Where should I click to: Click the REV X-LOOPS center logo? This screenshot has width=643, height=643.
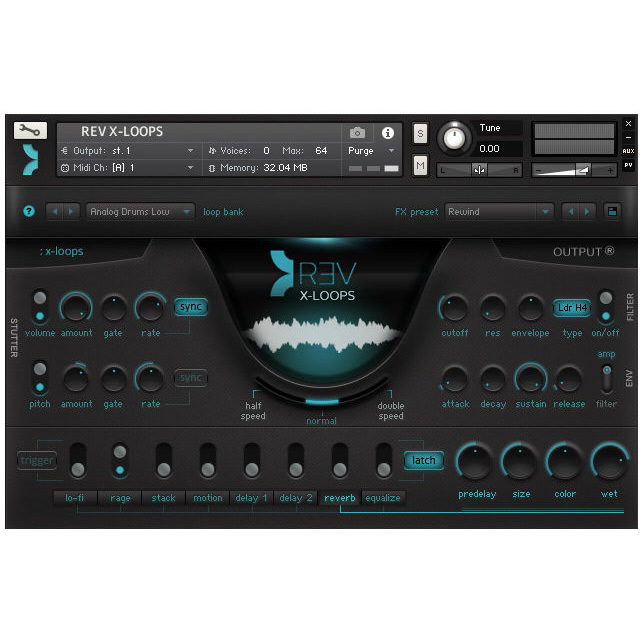click(314, 276)
